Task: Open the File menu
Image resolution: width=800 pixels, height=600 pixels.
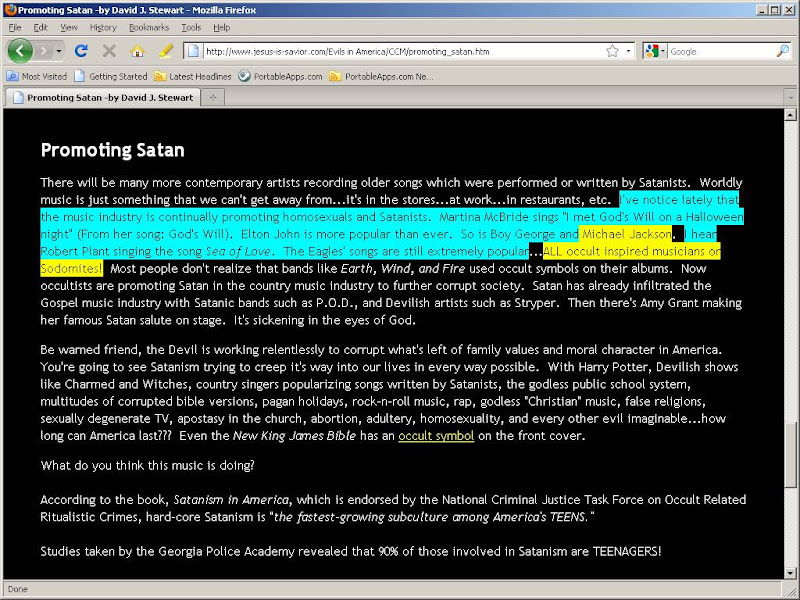Action: [15, 28]
